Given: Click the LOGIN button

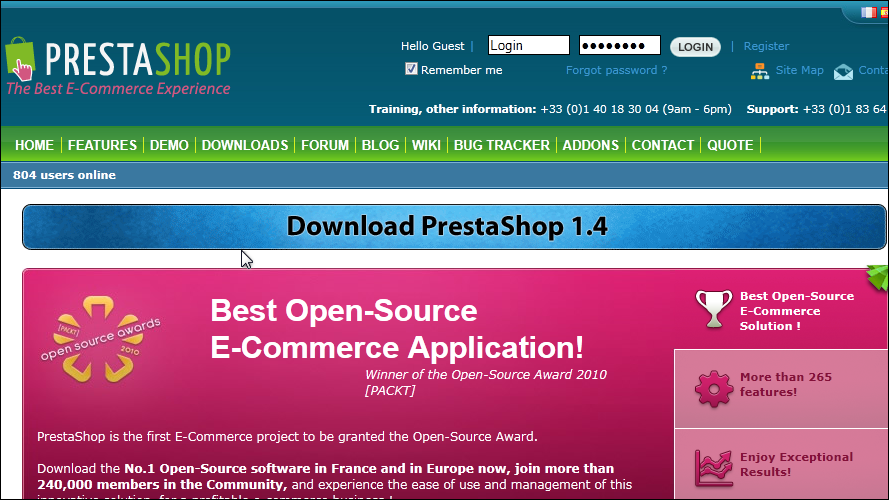Looking at the screenshot, I should [x=696, y=47].
